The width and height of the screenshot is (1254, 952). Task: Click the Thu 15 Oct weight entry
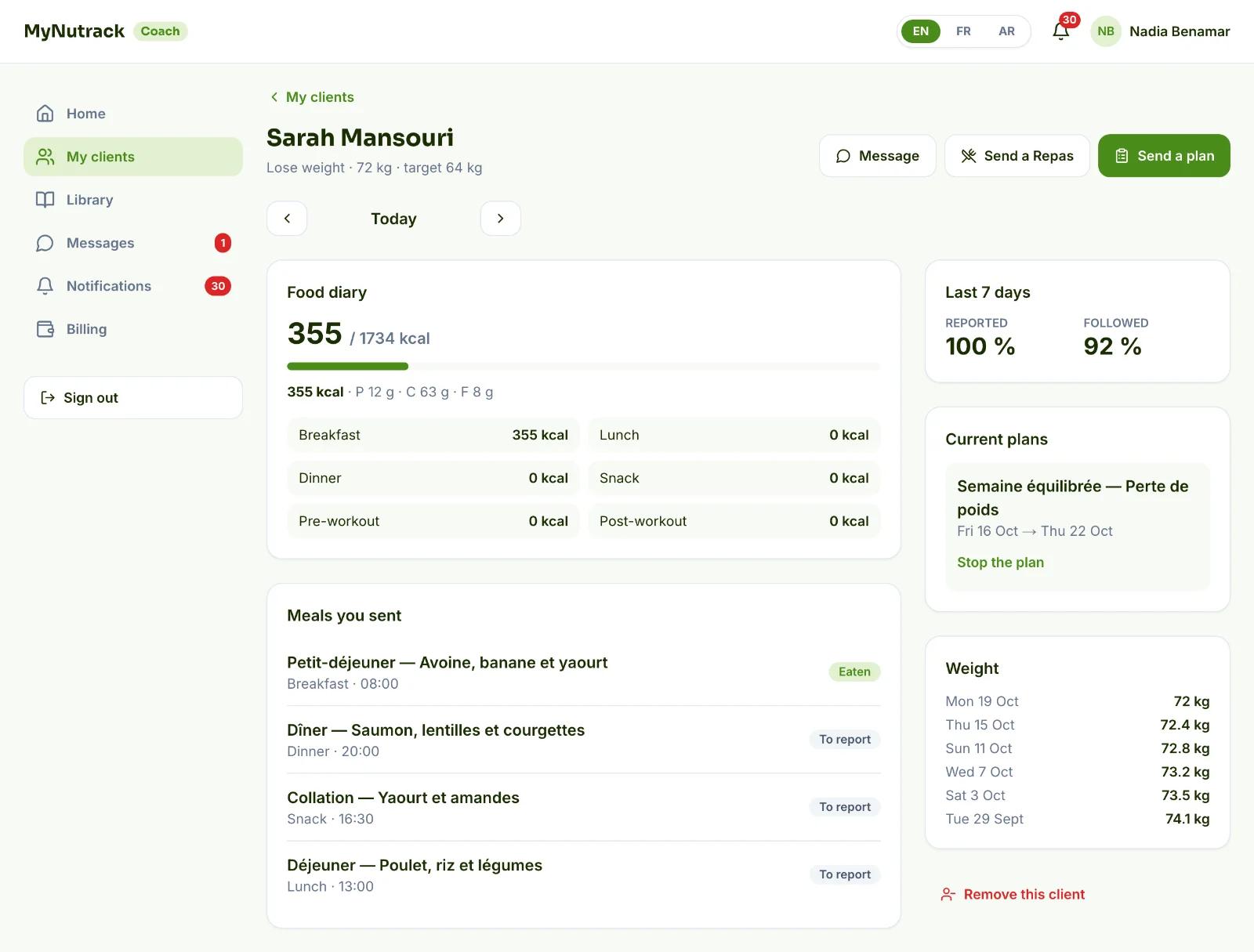click(x=1077, y=725)
